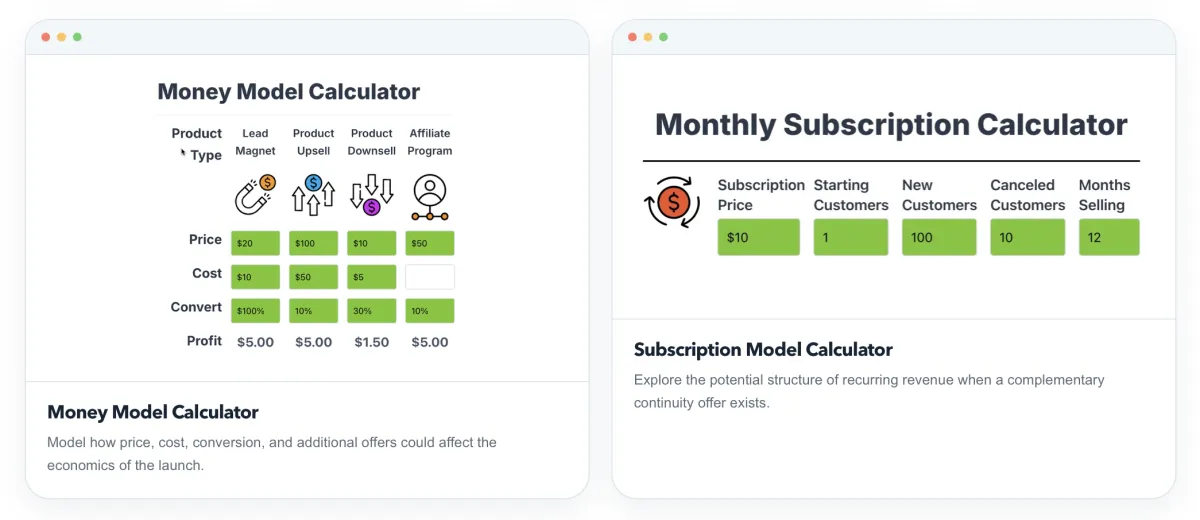Open the Money Model Calculator title link
This screenshot has width=1200, height=520.
[153, 412]
